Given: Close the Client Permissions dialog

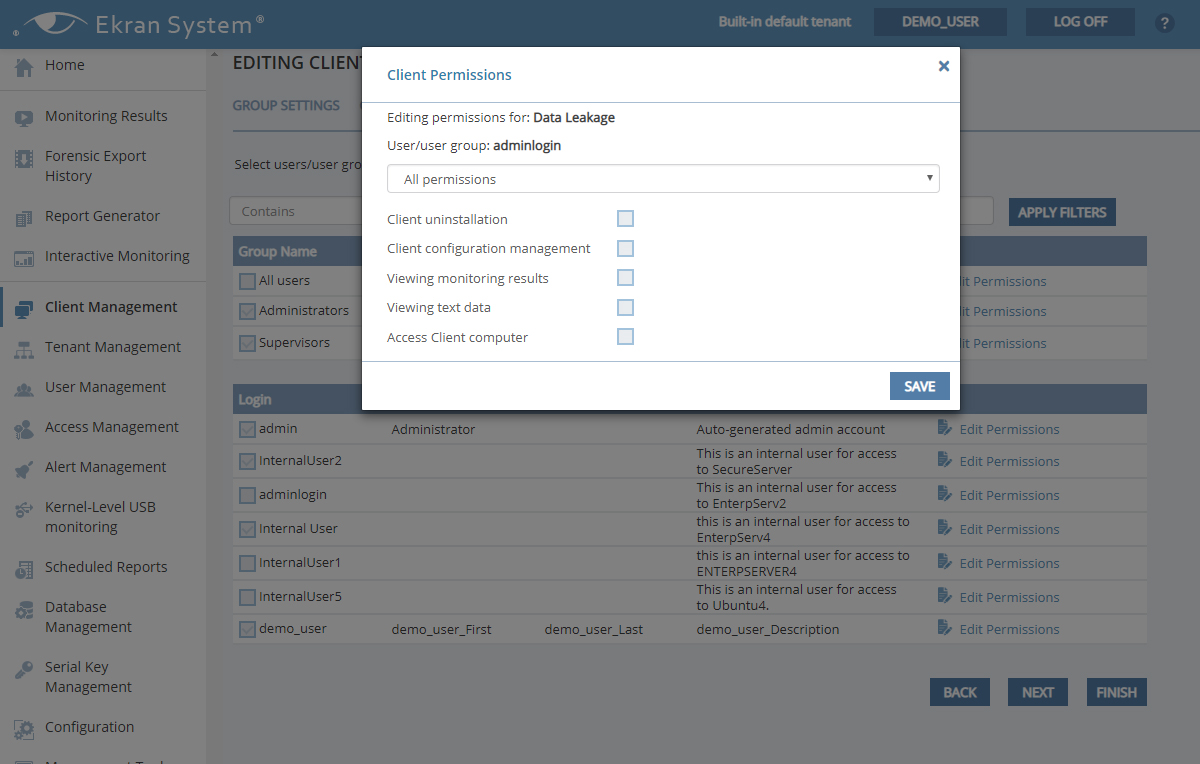Looking at the screenshot, I should point(943,66).
